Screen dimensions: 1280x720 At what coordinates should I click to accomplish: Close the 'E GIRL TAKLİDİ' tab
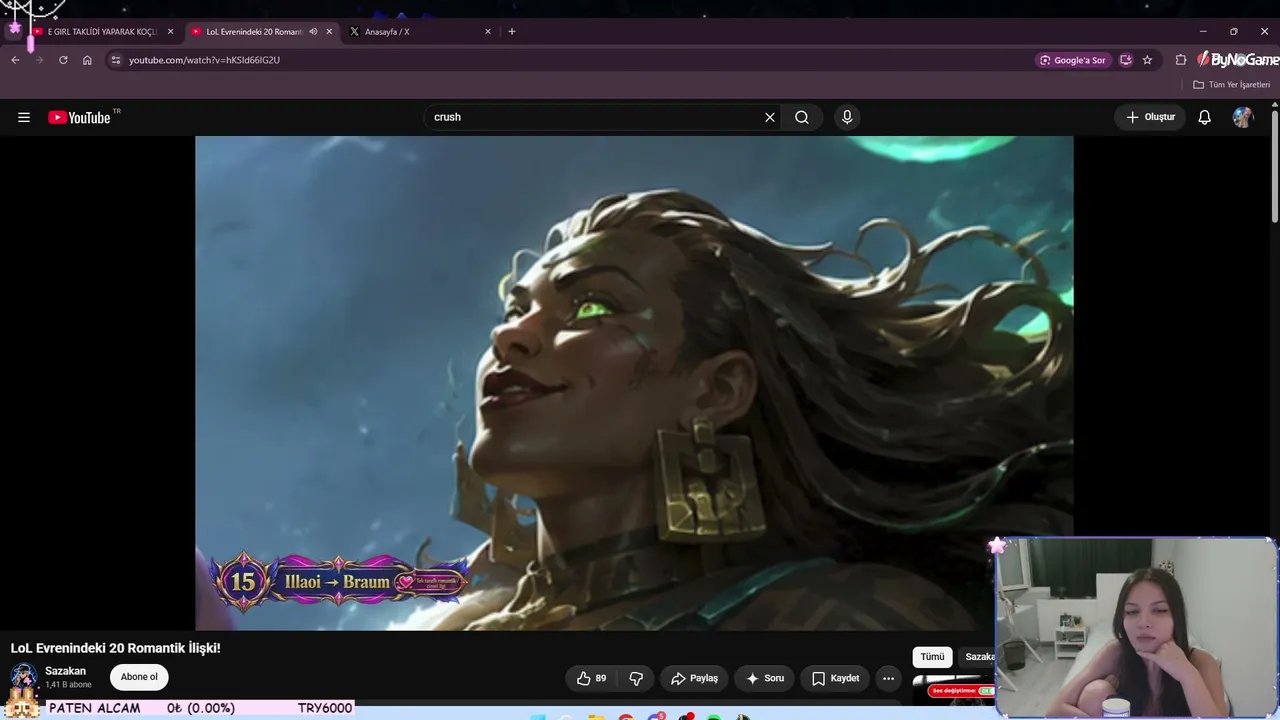pyautogui.click(x=170, y=31)
